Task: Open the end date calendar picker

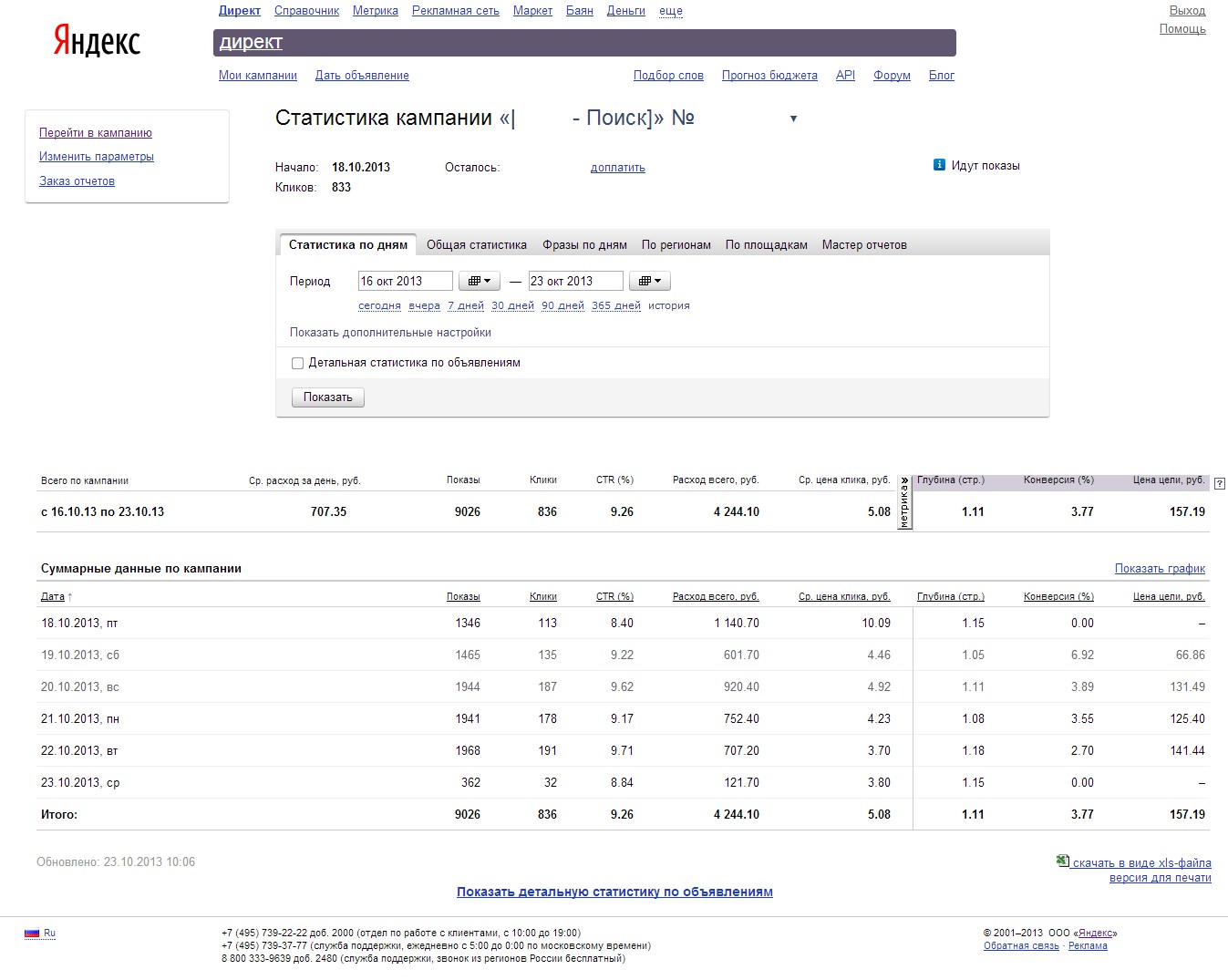Action: (x=650, y=281)
